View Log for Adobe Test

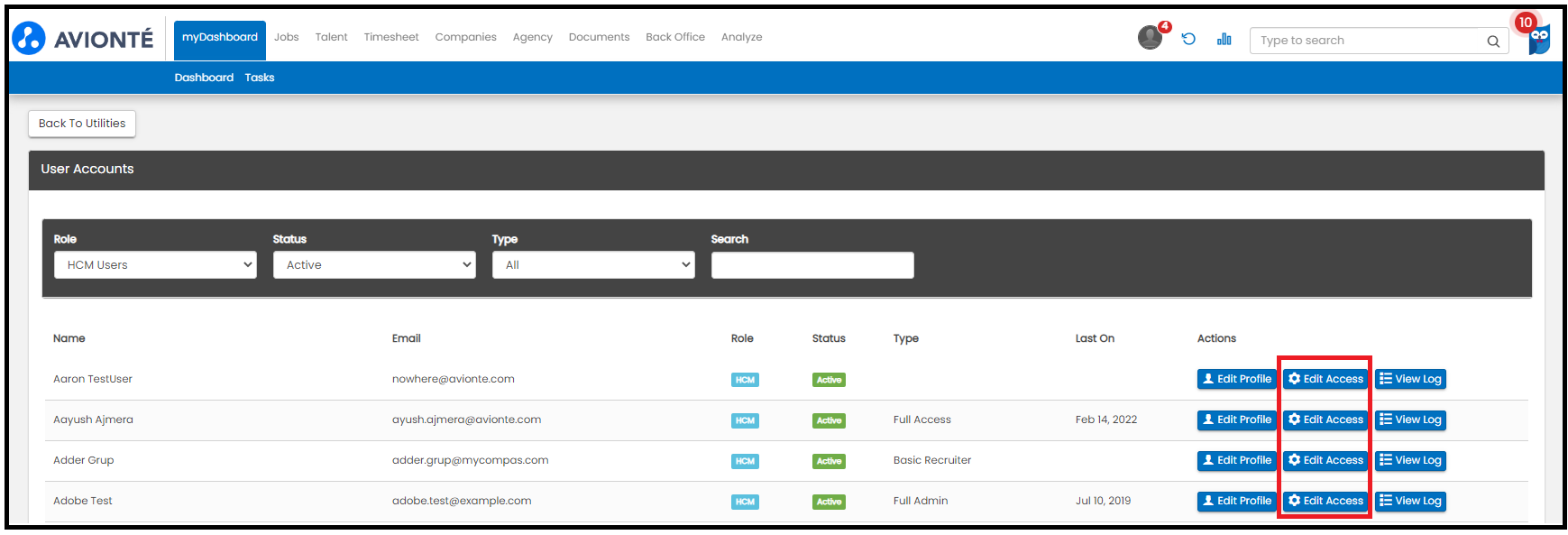click(1410, 501)
